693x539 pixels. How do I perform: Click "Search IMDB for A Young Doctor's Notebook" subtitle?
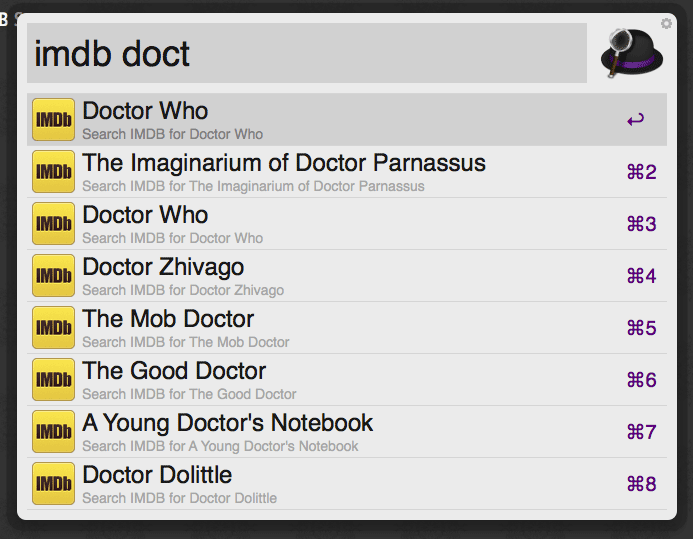pos(220,446)
